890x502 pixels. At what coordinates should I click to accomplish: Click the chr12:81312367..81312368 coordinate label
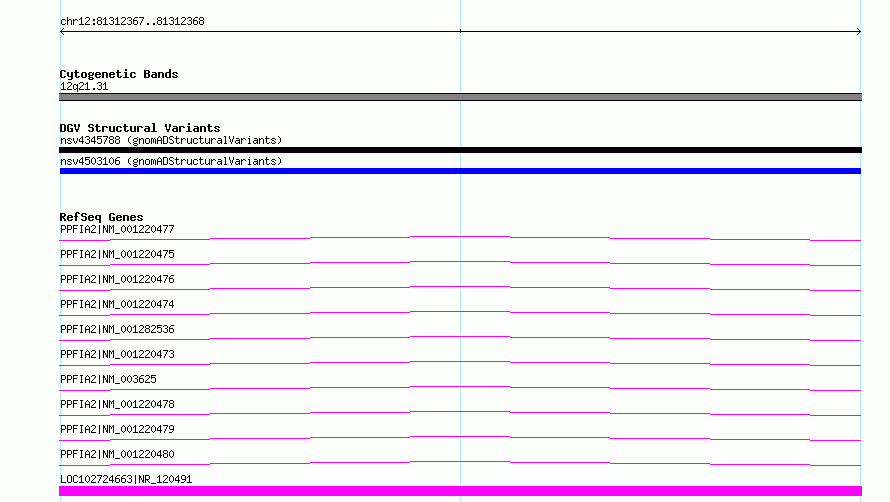(132, 22)
